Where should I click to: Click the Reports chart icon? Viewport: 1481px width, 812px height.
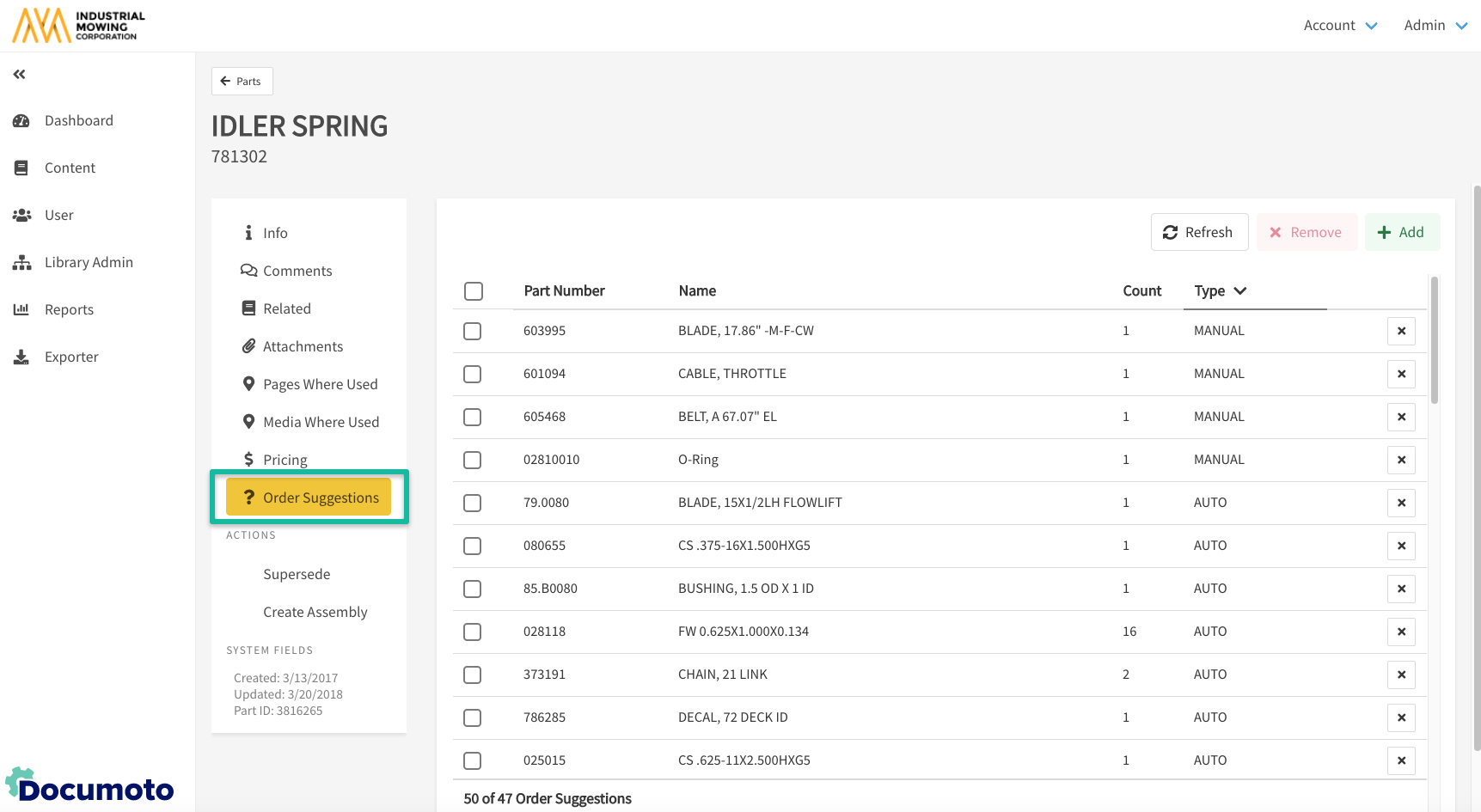pyautogui.click(x=21, y=309)
